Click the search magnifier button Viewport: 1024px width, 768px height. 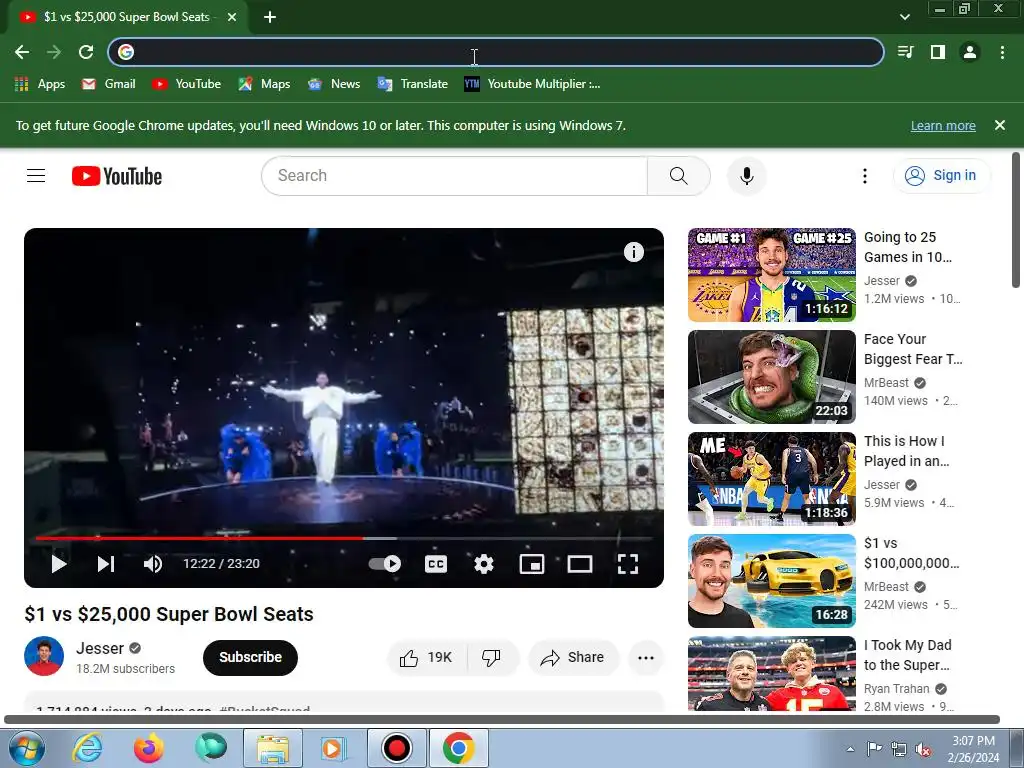coord(679,176)
